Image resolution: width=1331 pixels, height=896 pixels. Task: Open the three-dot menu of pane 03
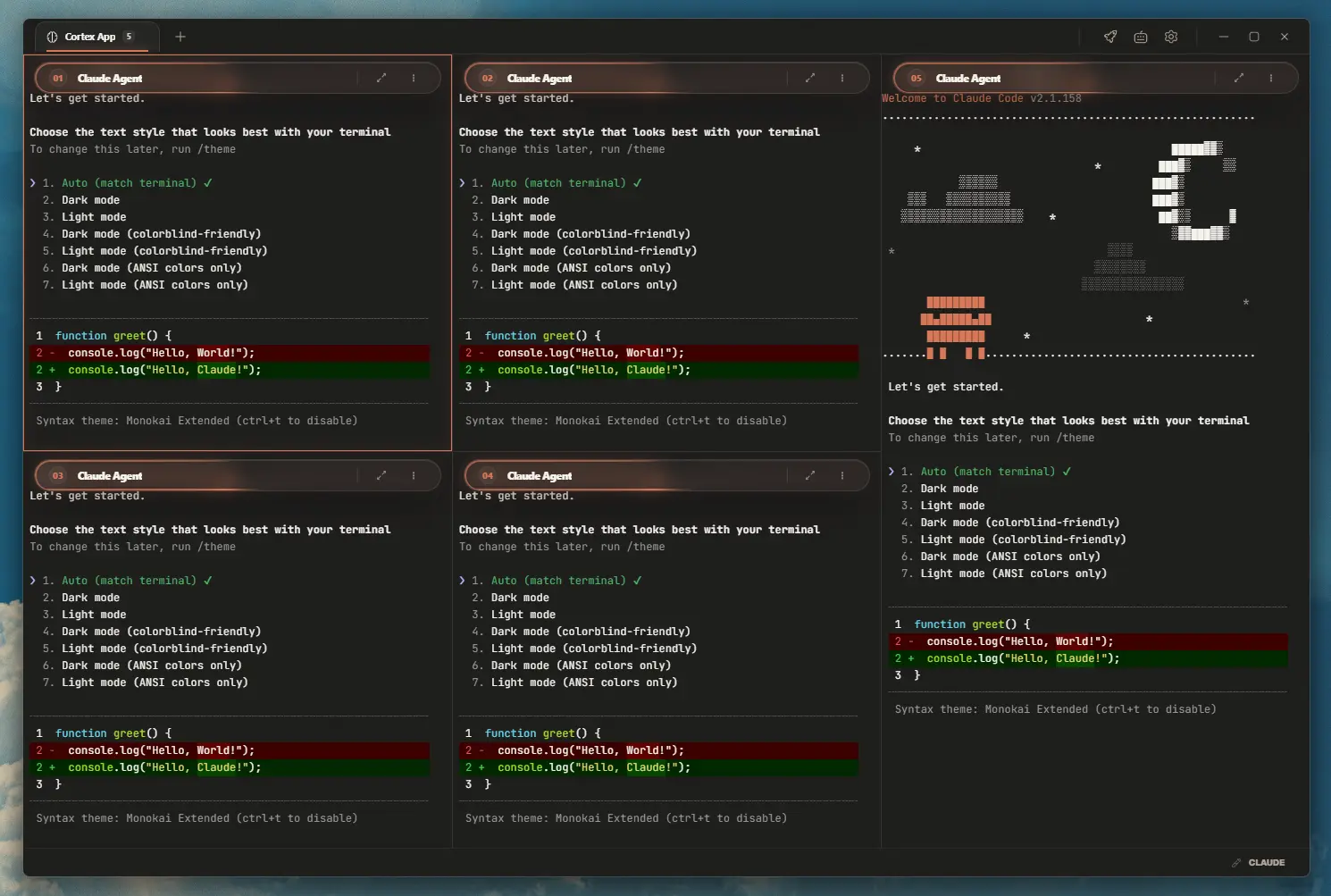[414, 475]
